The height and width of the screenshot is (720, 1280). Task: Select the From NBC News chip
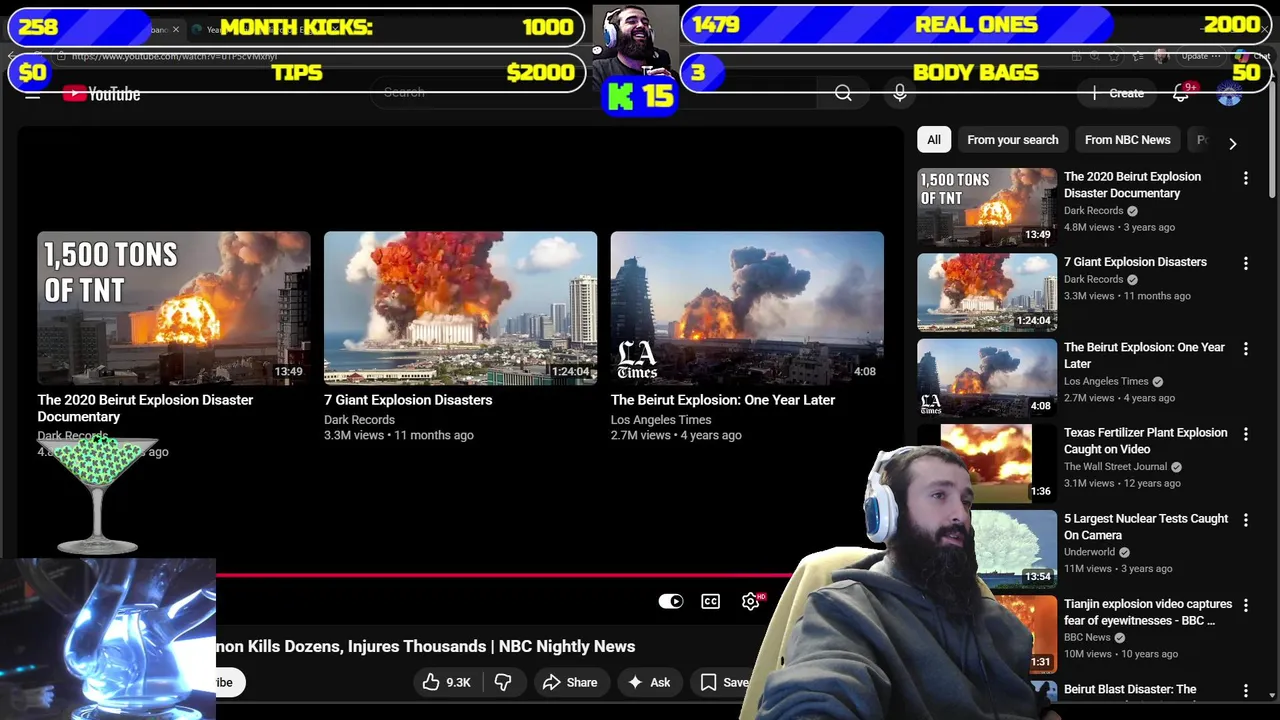1127,140
